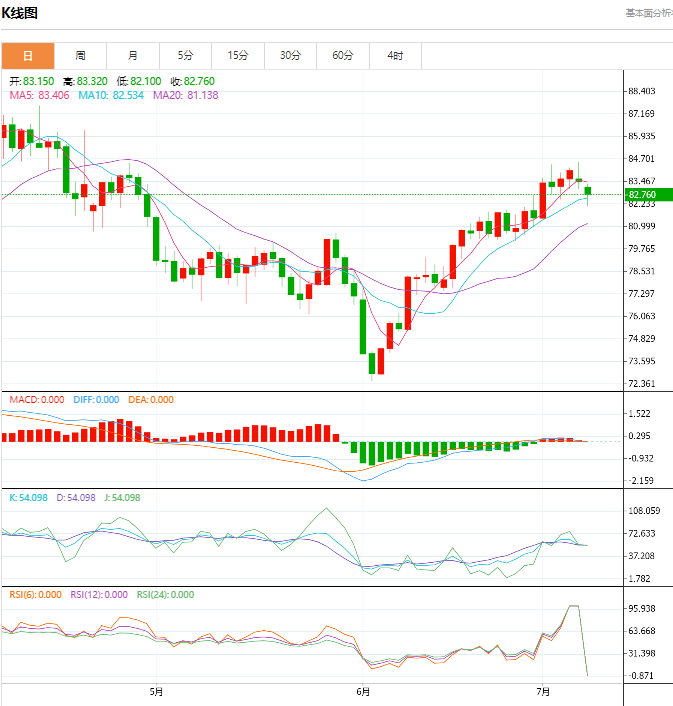
Task: Click the green 82.760 current price tag
Action: 649,195
